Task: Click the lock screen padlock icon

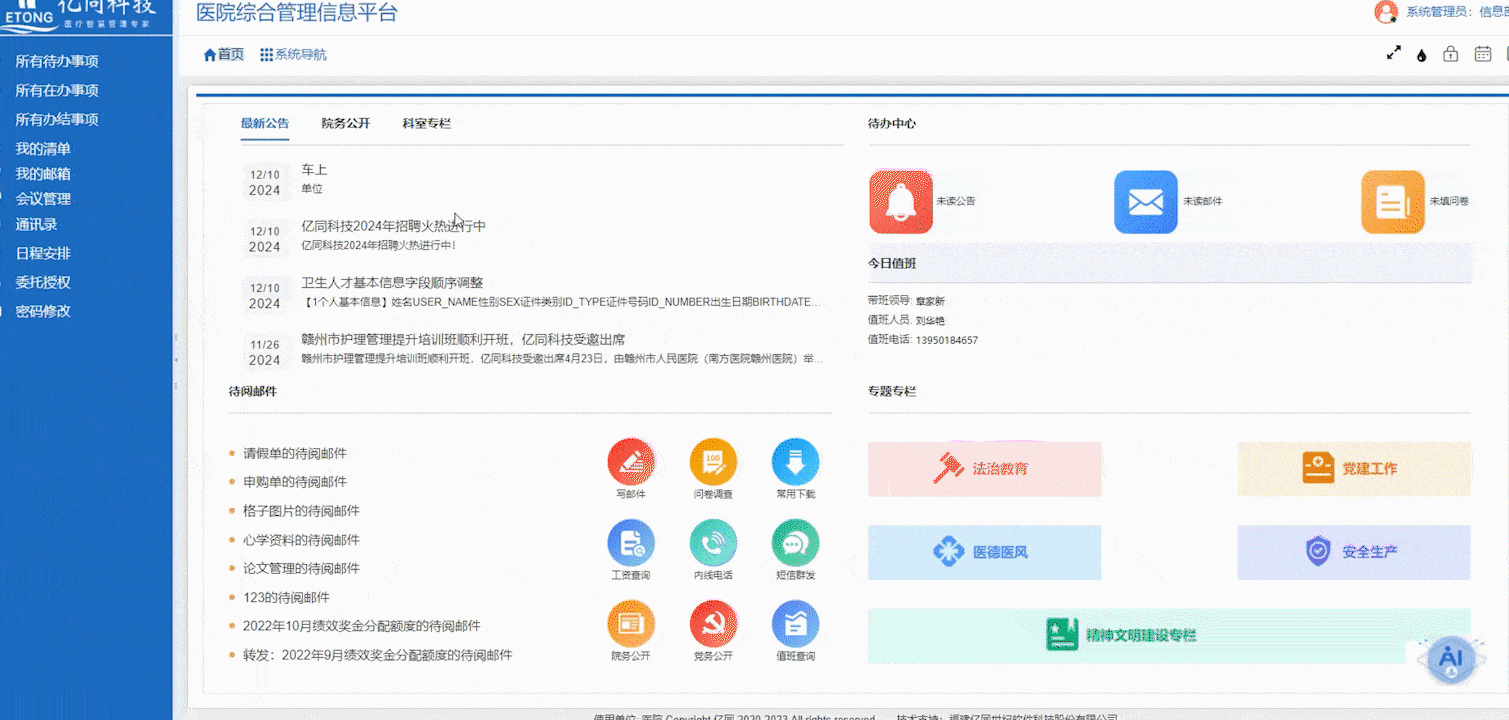Action: (x=1450, y=54)
